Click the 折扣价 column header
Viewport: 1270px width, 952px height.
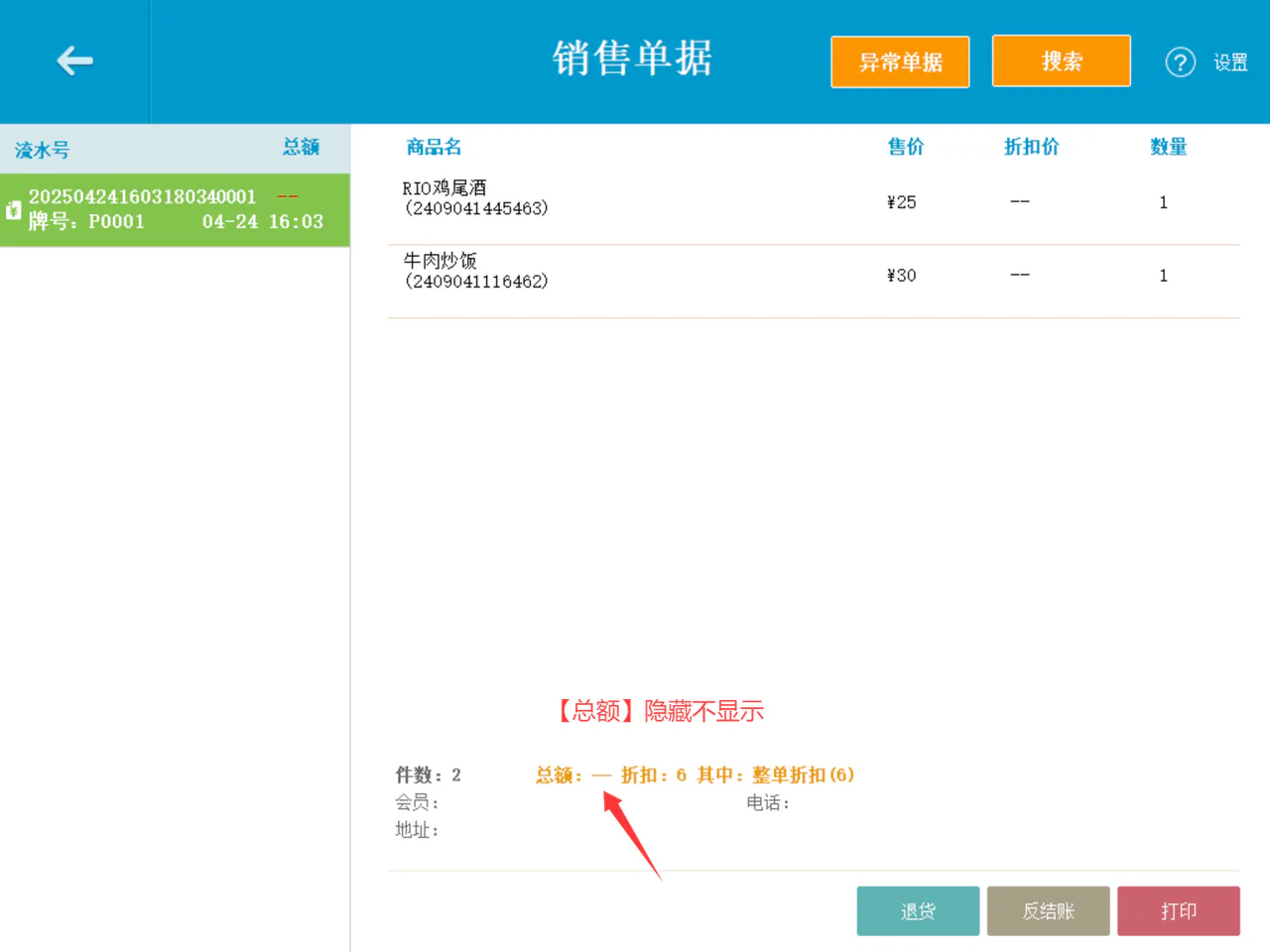(x=1031, y=147)
